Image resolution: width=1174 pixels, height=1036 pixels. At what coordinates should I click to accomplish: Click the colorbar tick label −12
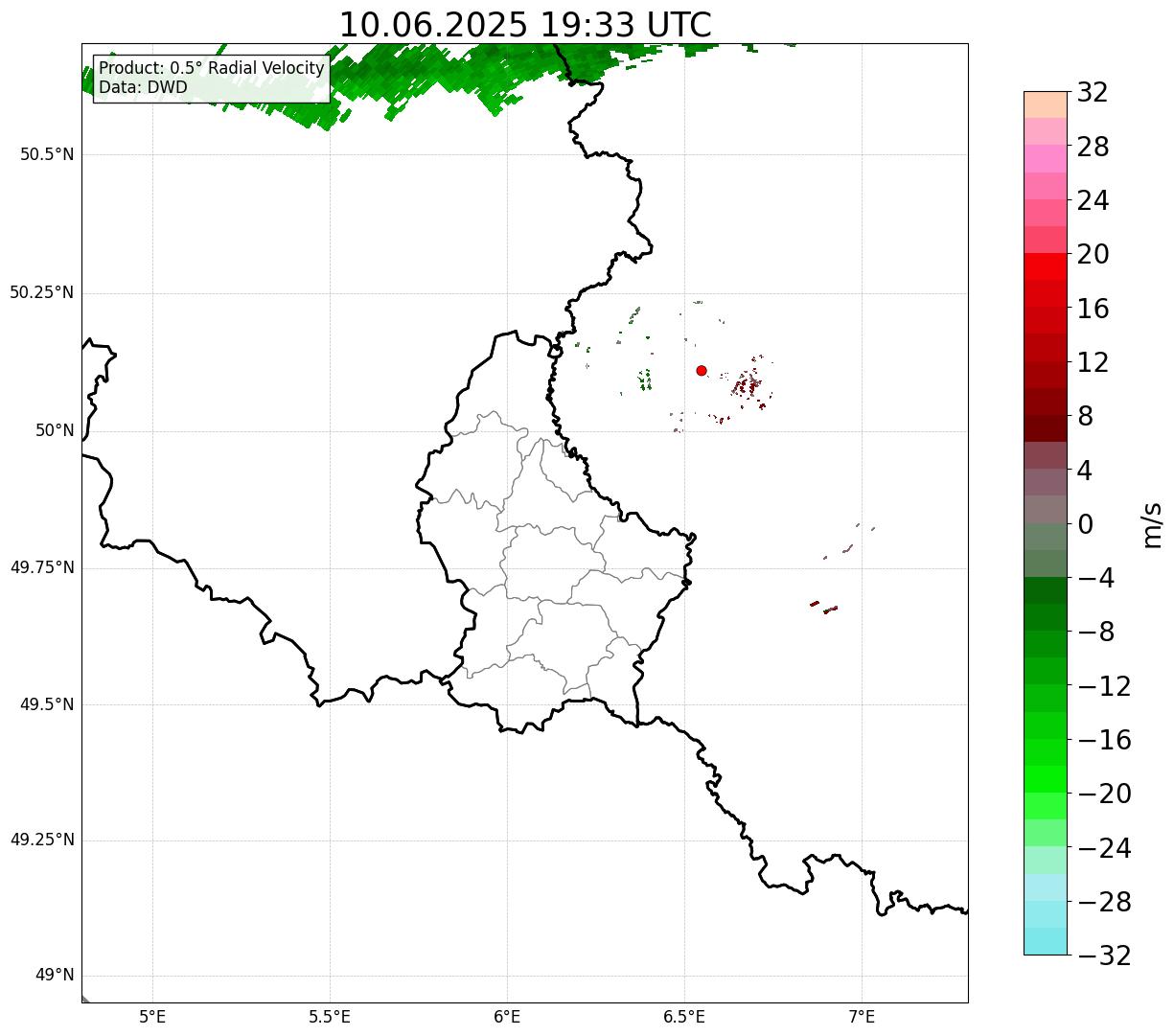pyautogui.click(x=1104, y=686)
